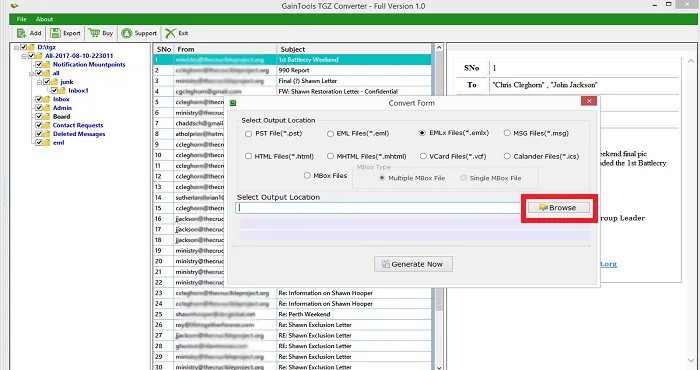Image resolution: width=700 pixels, height=370 pixels.
Task: Click the SNo column header
Action: pos(163,49)
